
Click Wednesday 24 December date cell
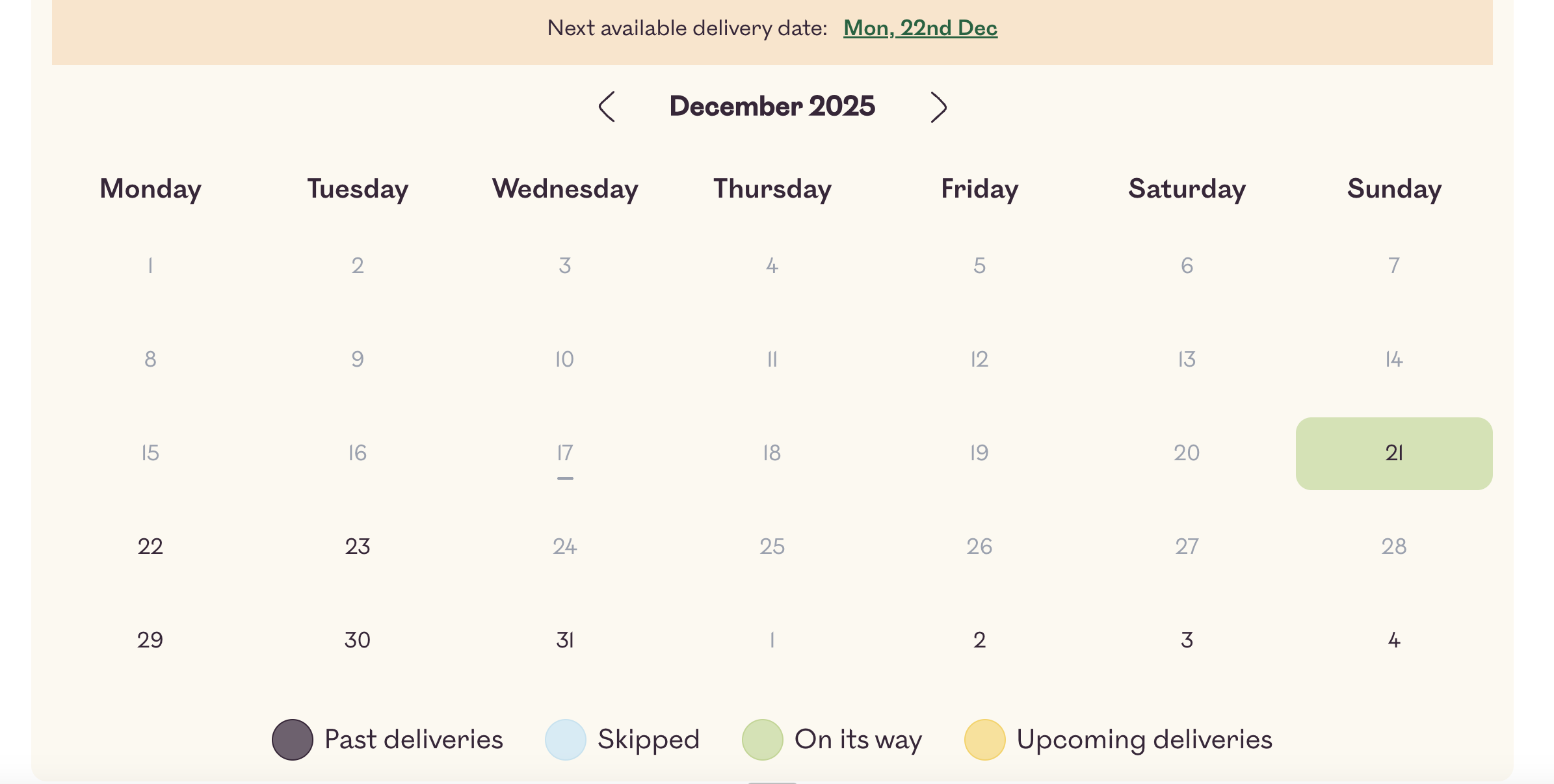click(564, 546)
